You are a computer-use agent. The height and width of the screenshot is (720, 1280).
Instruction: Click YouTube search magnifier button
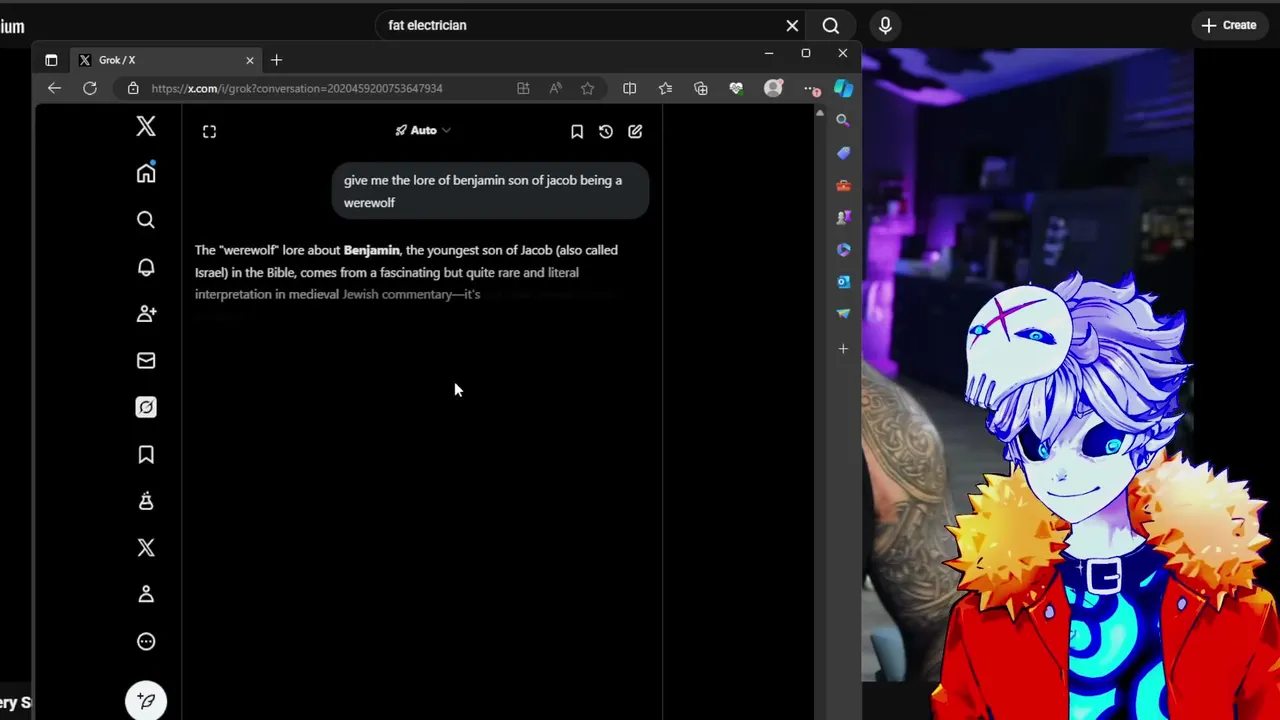[831, 25]
